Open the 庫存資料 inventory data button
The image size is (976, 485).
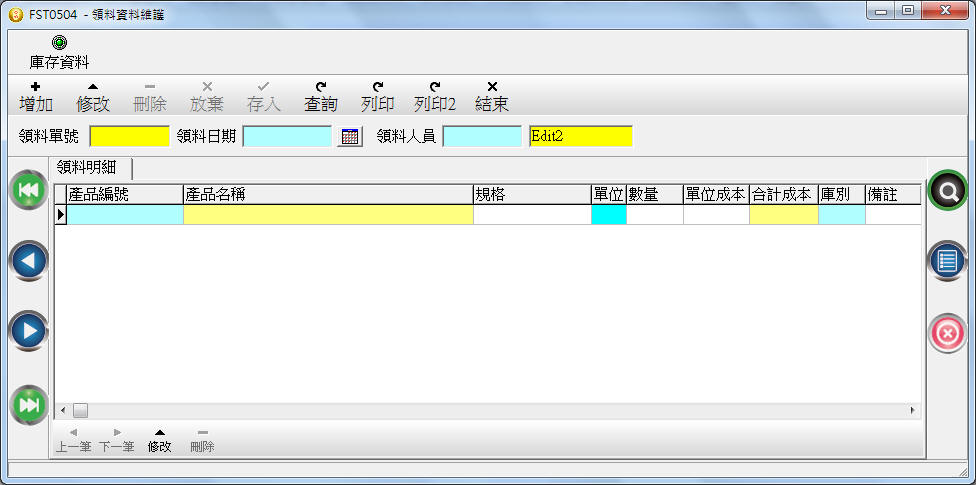[59, 53]
